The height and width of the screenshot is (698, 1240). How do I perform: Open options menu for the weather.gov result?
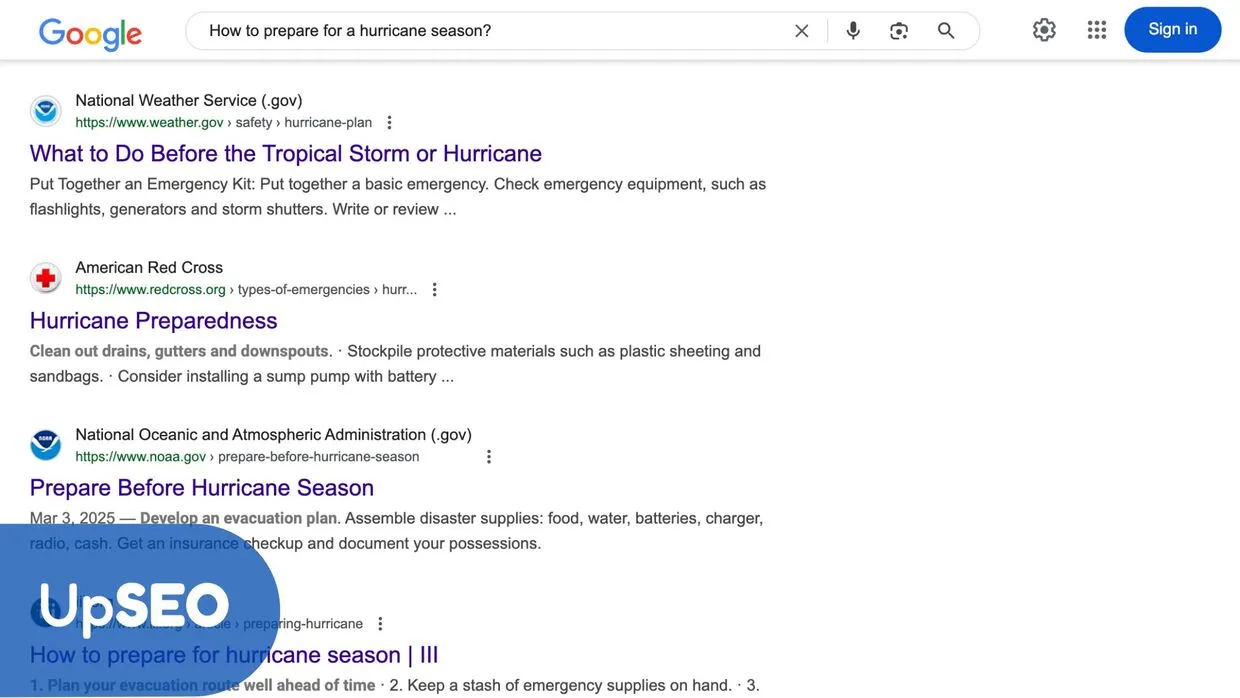point(389,121)
